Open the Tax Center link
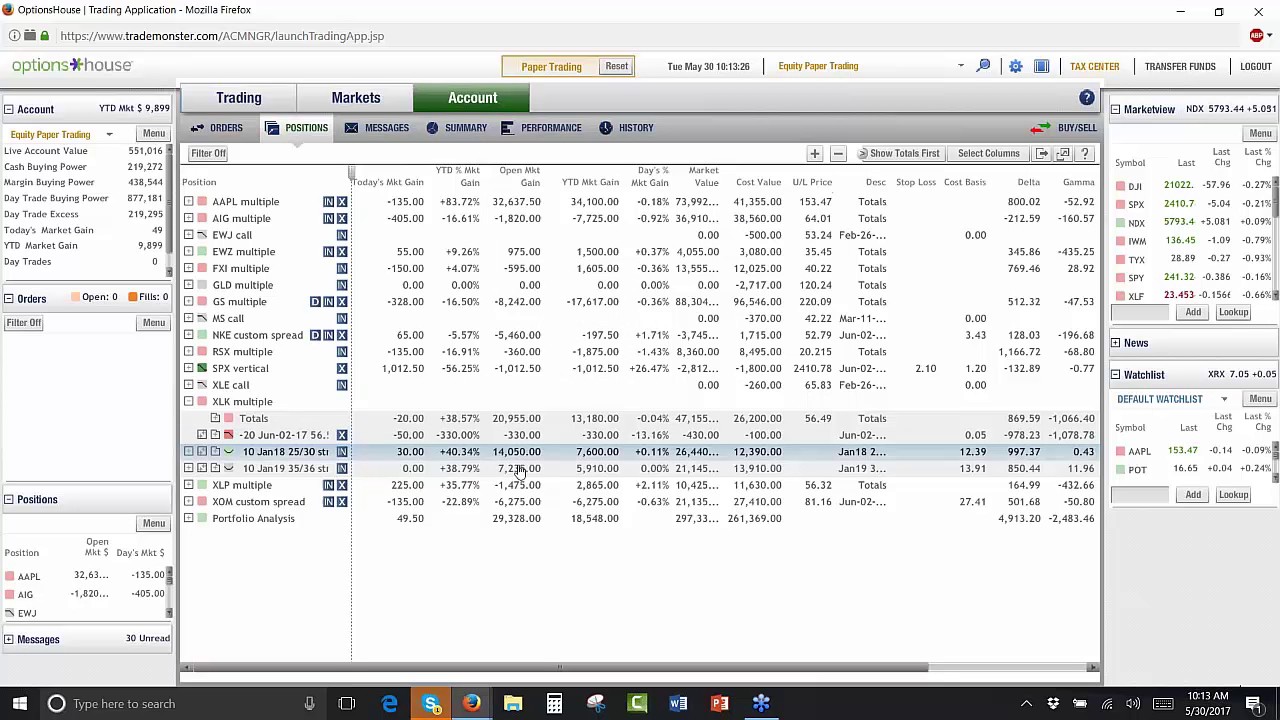 pos(1095,66)
